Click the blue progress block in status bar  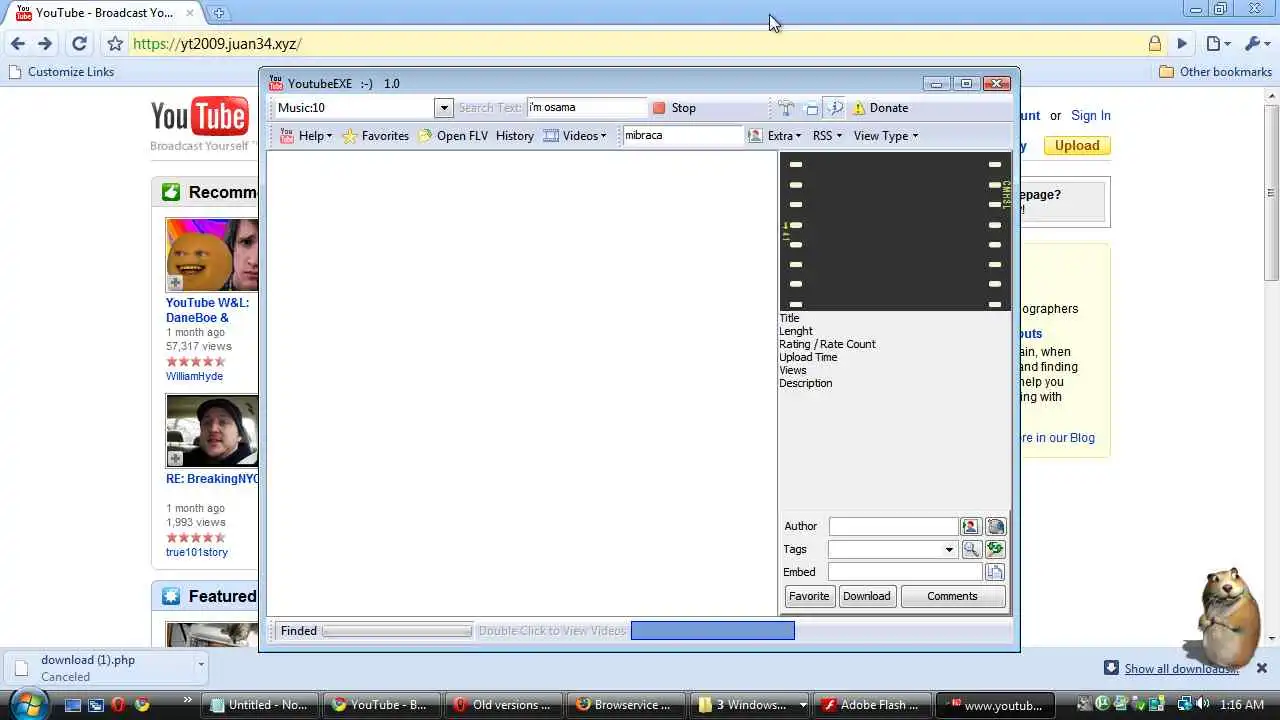pos(713,630)
